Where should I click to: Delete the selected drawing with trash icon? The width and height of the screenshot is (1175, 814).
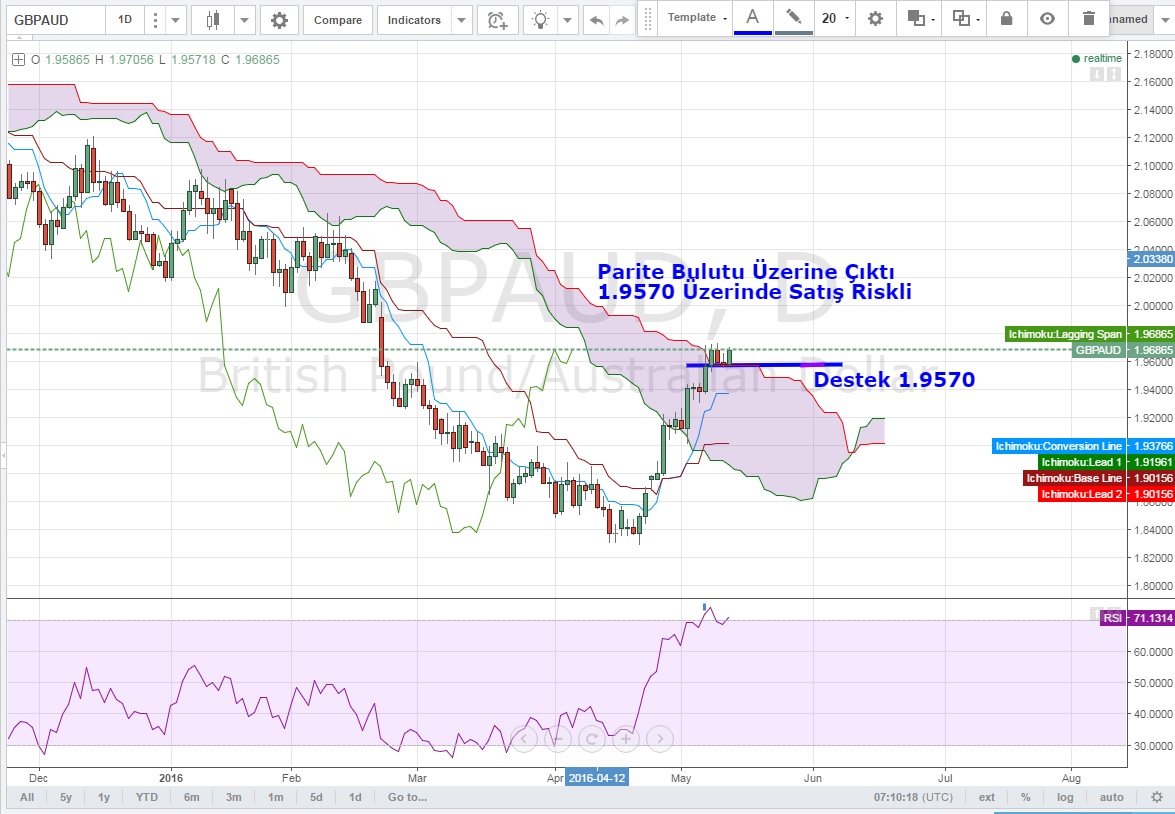[1089, 18]
